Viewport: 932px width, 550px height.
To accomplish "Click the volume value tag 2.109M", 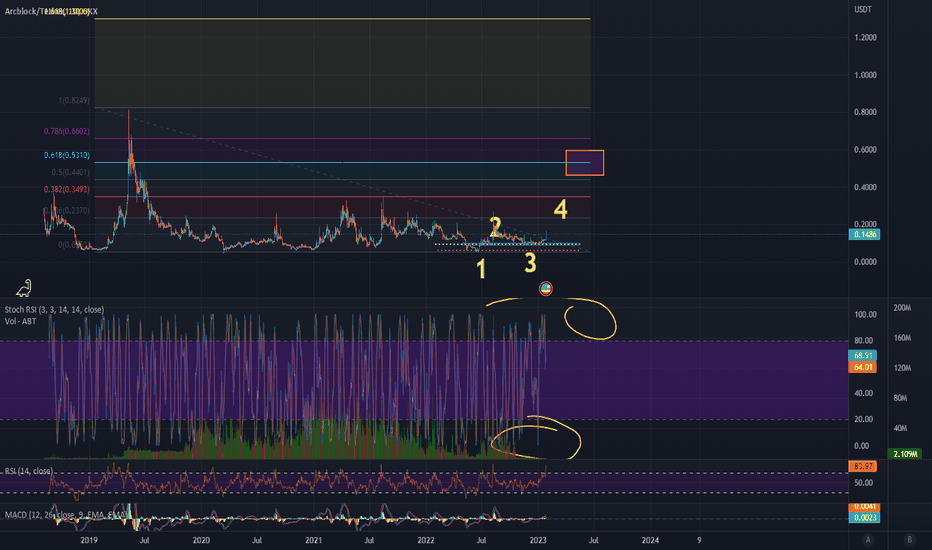I will coord(905,454).
